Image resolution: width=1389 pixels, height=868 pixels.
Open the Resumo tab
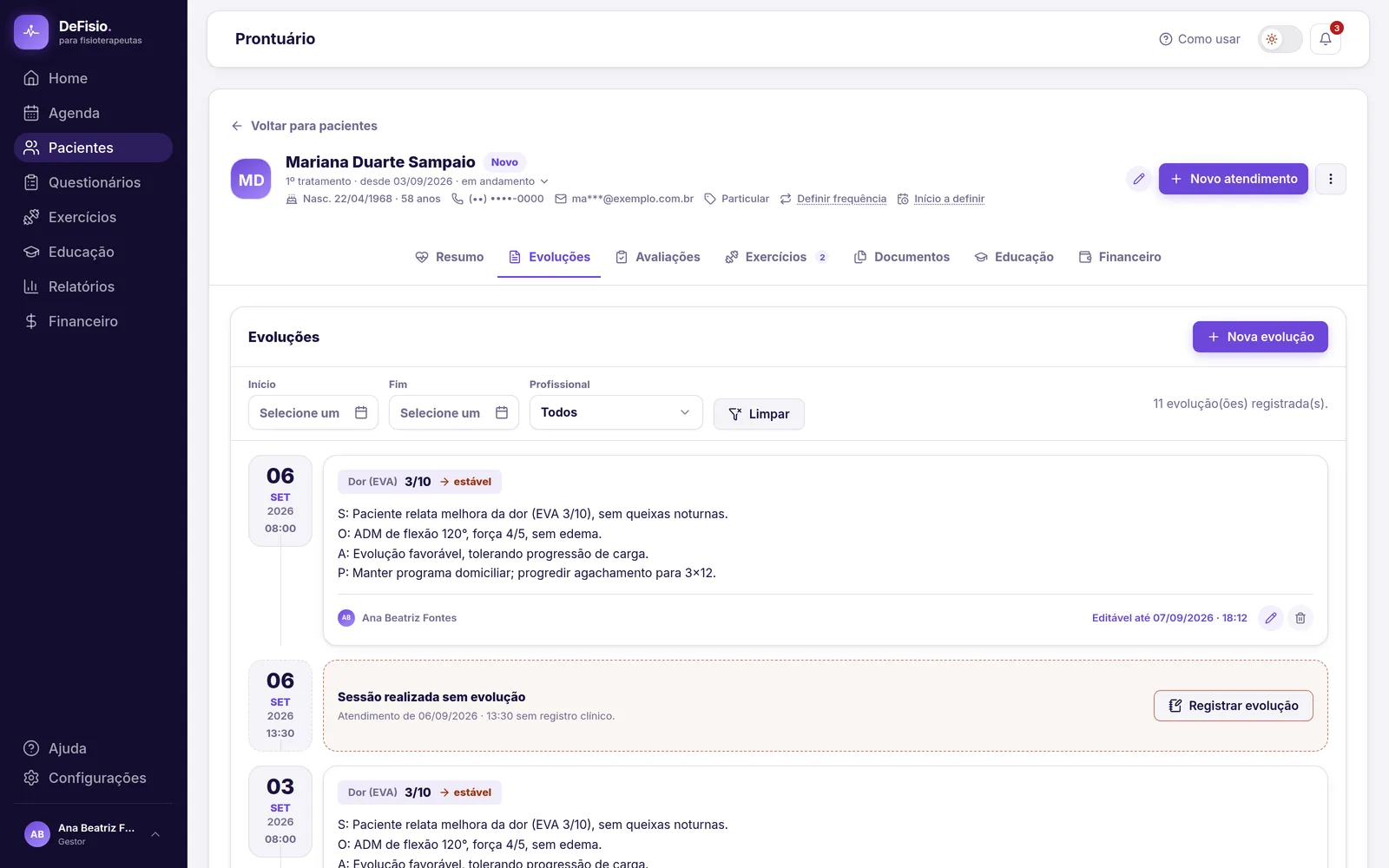[x=450, y=257]
